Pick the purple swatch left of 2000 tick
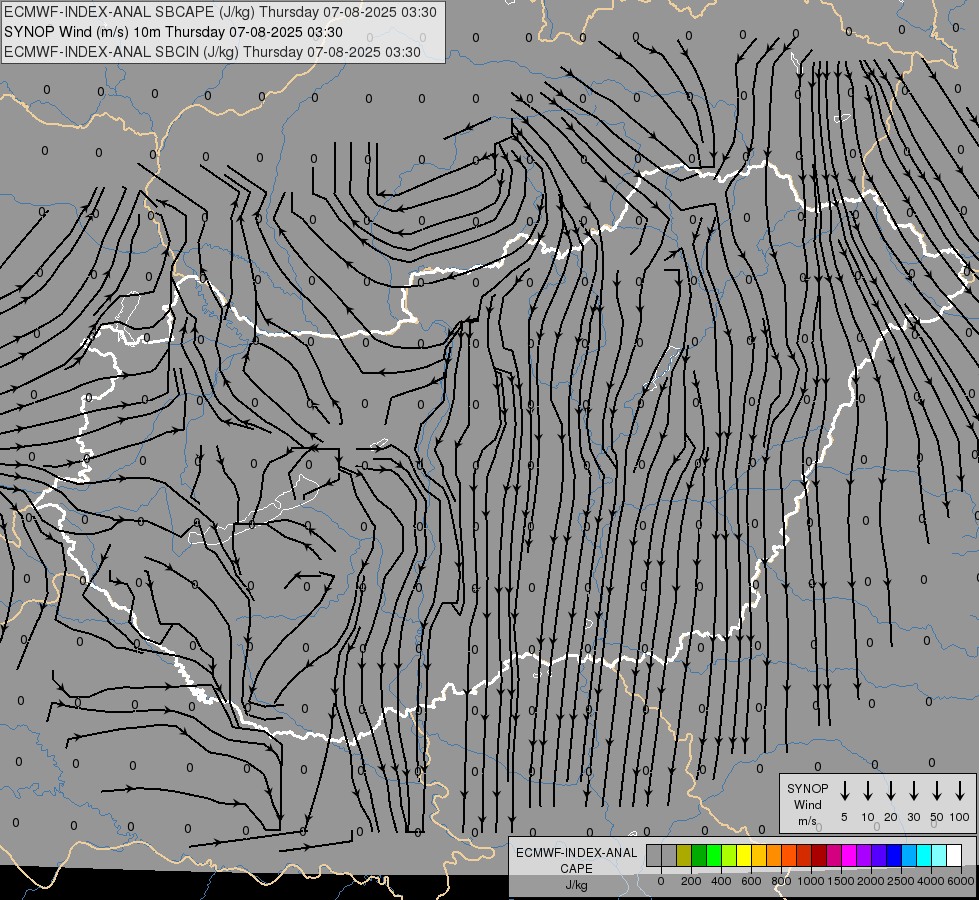Viewport: 979px width, 900px height. [864, 855]
